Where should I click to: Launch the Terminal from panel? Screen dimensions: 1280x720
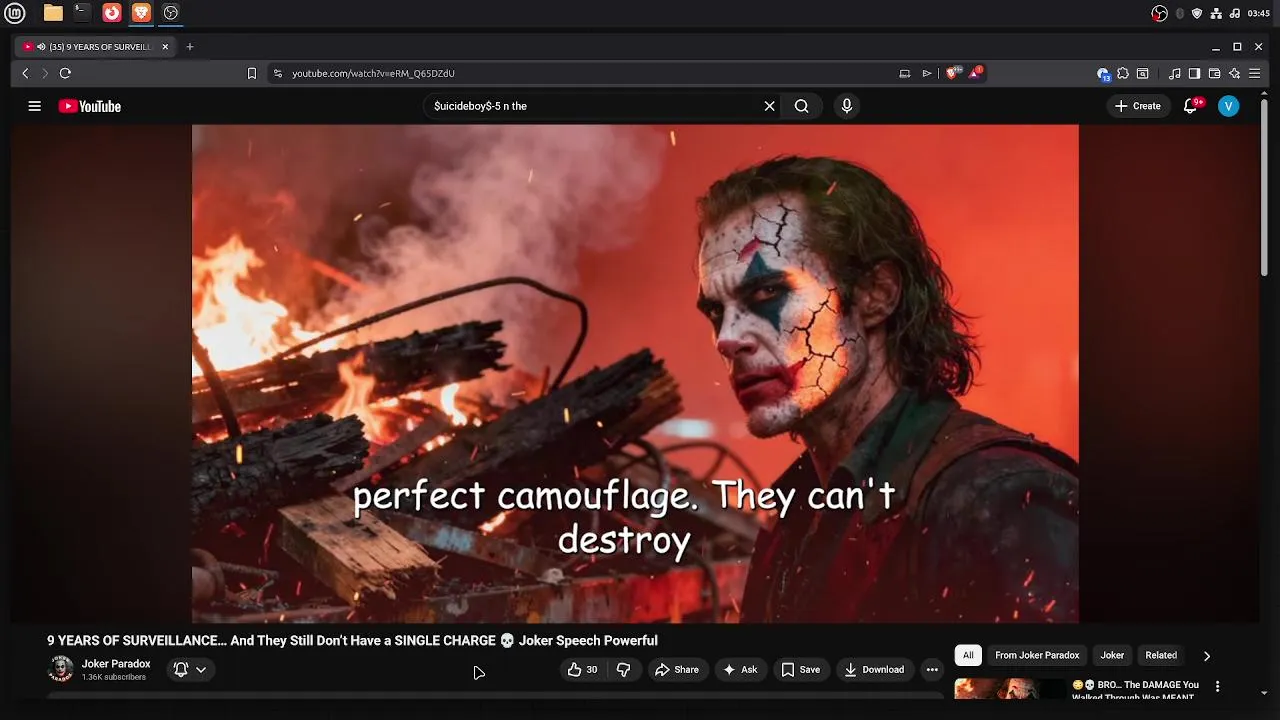pos(82,13)
